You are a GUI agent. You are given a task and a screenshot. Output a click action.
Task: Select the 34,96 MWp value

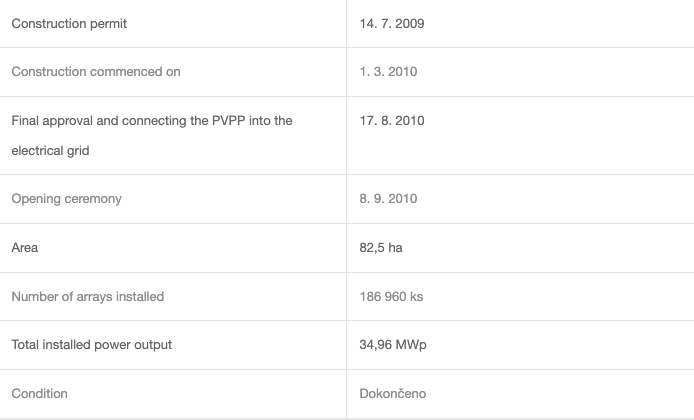[x=393, y=345]
